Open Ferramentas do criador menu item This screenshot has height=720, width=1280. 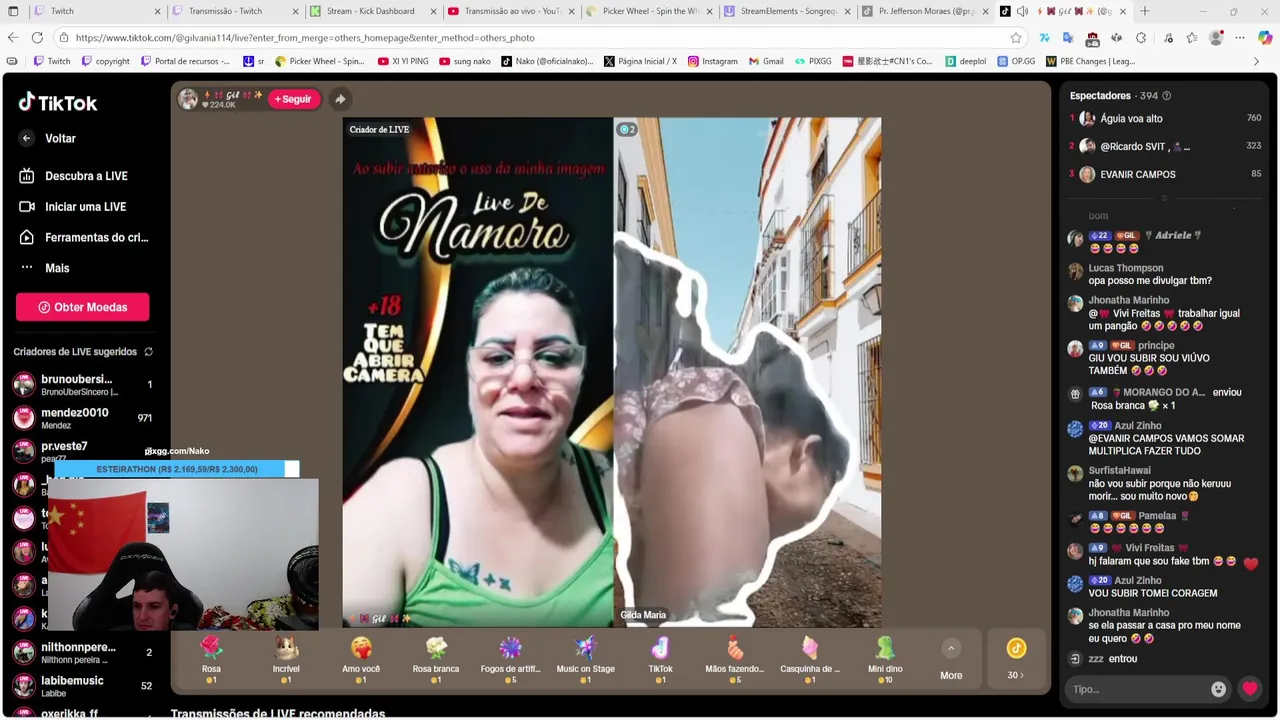82,237
